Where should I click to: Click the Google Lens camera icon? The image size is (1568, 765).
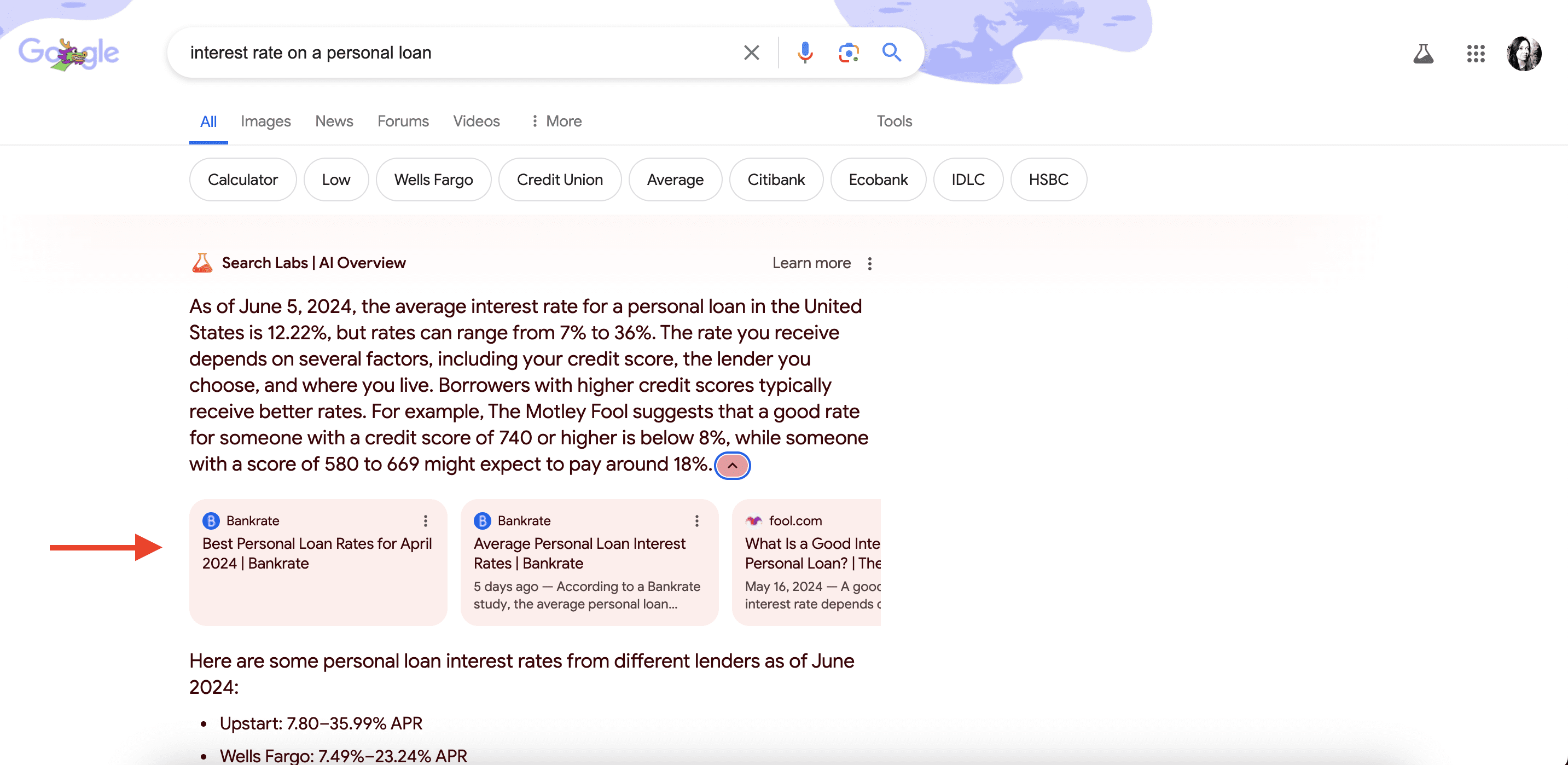coord(848,53)
